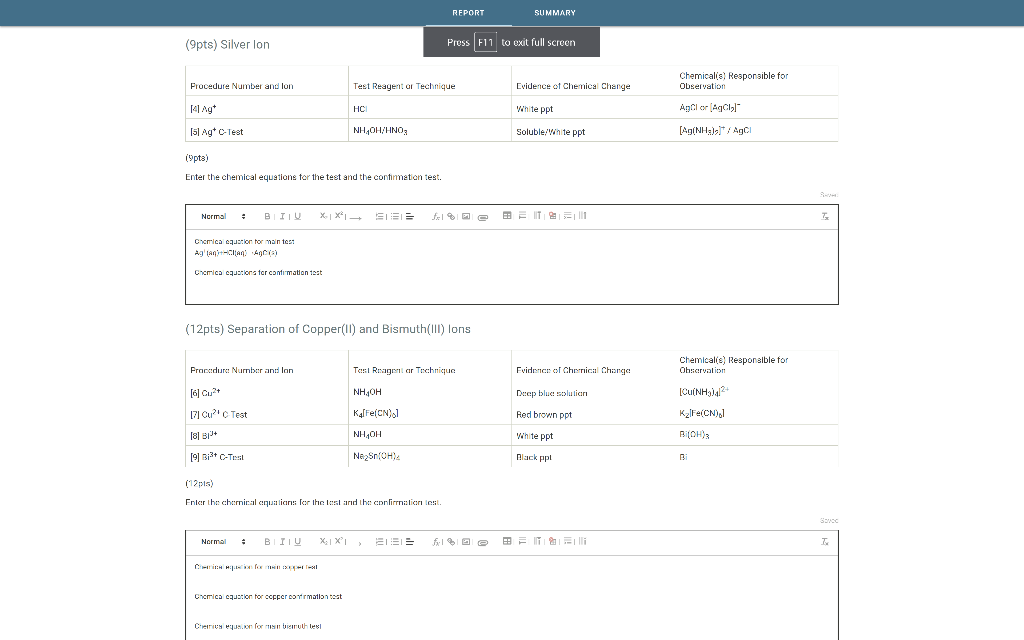The image size is (1024, 640).
Task: Insert an image into the response editor
Action: (465, 215)
